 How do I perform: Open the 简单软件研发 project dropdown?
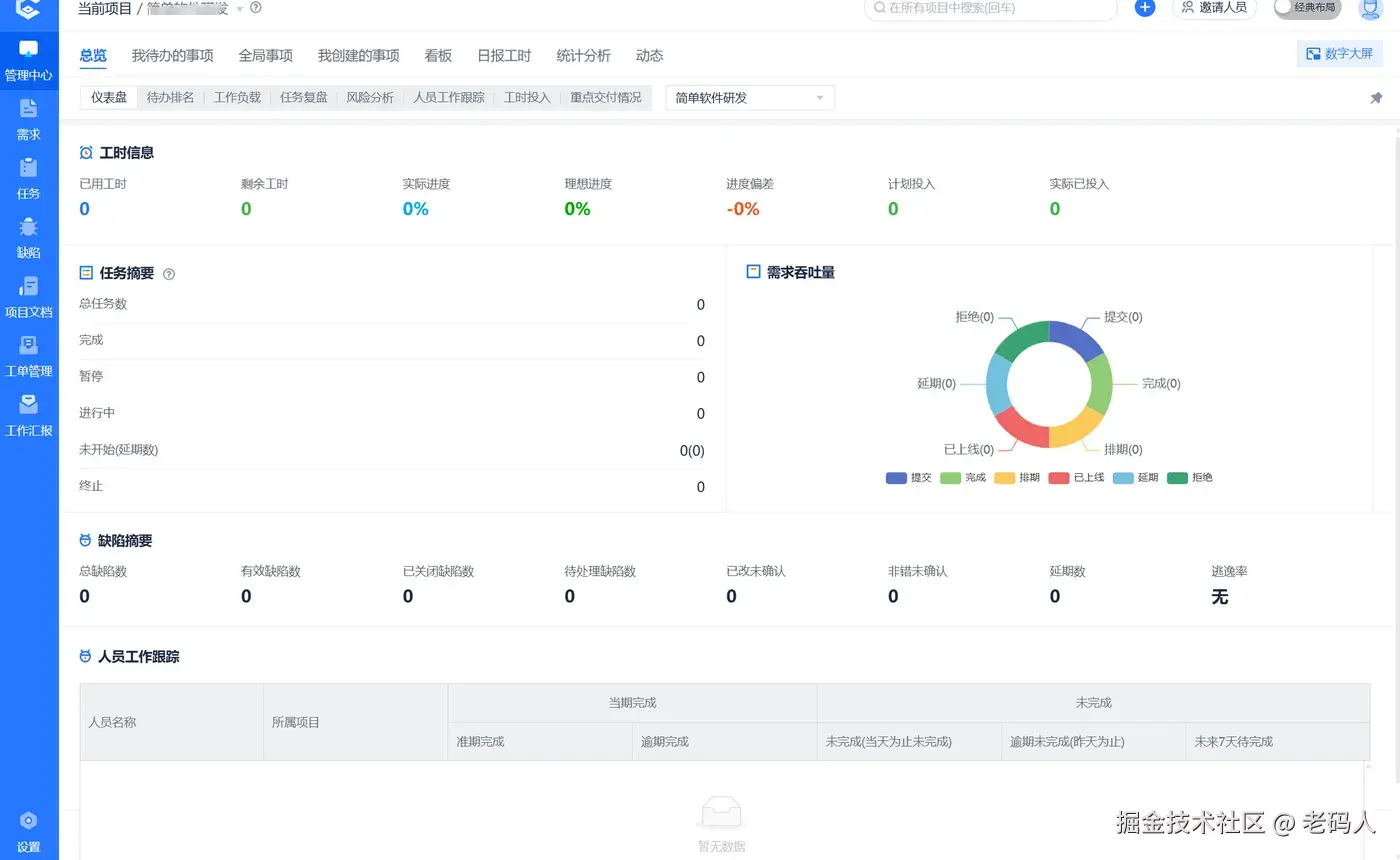click(x=750, y=98)
